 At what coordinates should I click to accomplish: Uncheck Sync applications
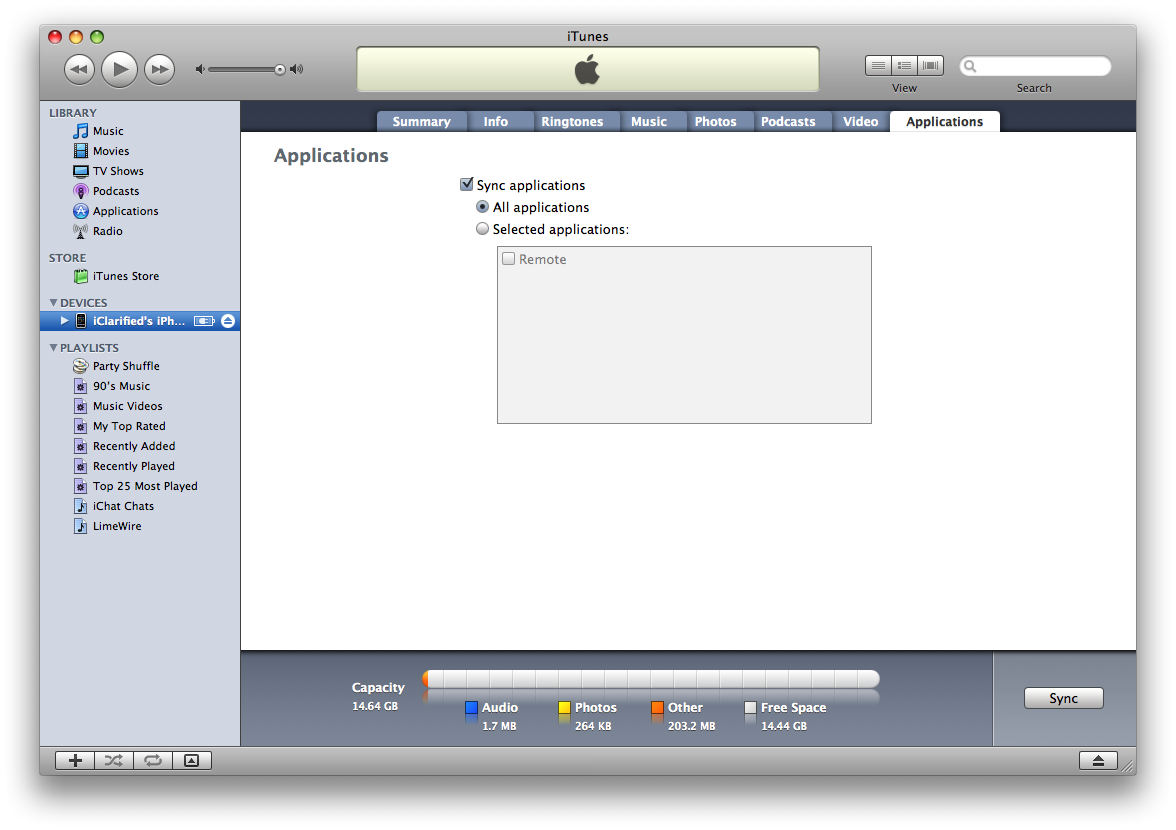(466, 184)
